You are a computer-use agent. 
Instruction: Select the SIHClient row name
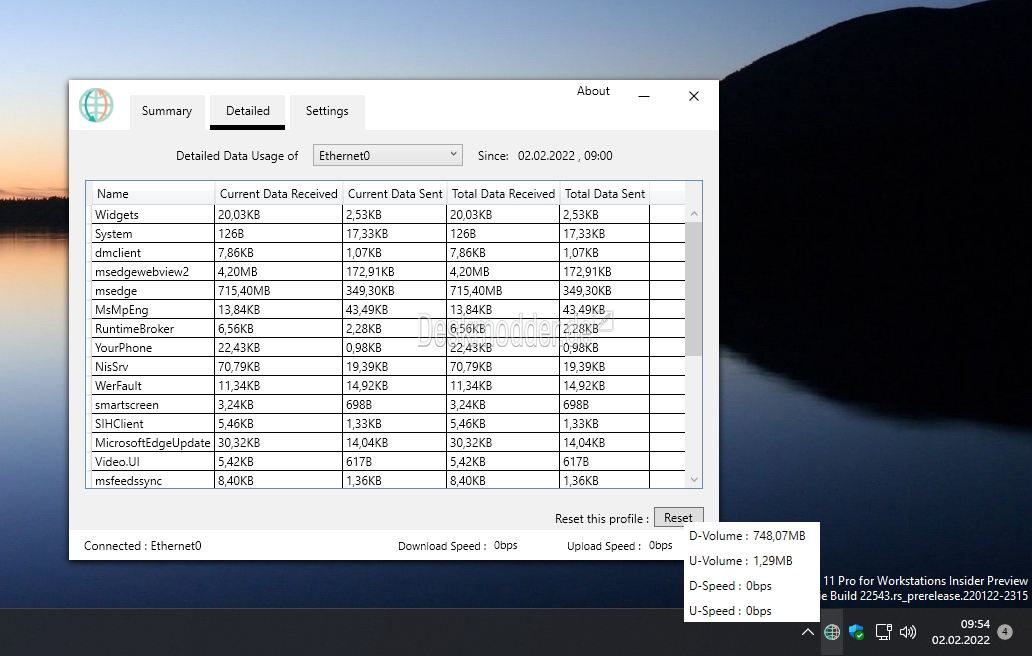point(119,424)
